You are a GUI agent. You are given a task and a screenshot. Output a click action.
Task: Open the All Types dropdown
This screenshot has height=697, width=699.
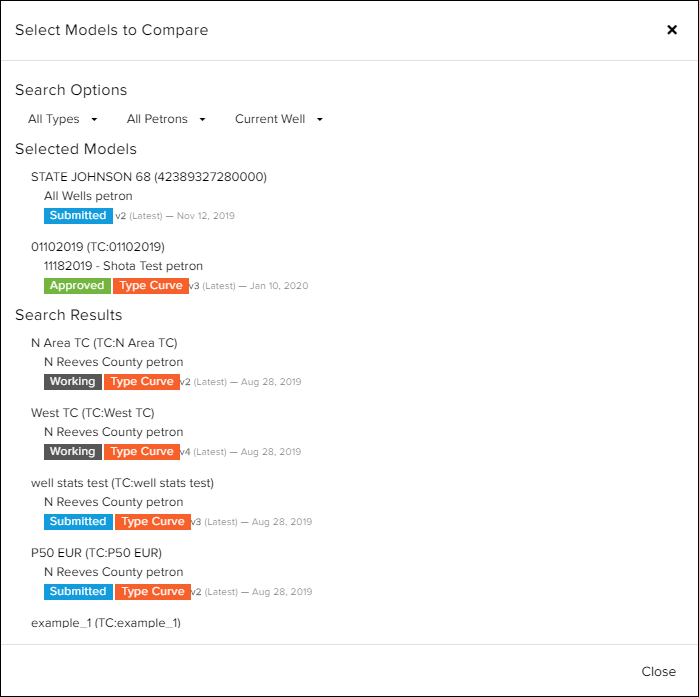(63, 119)
